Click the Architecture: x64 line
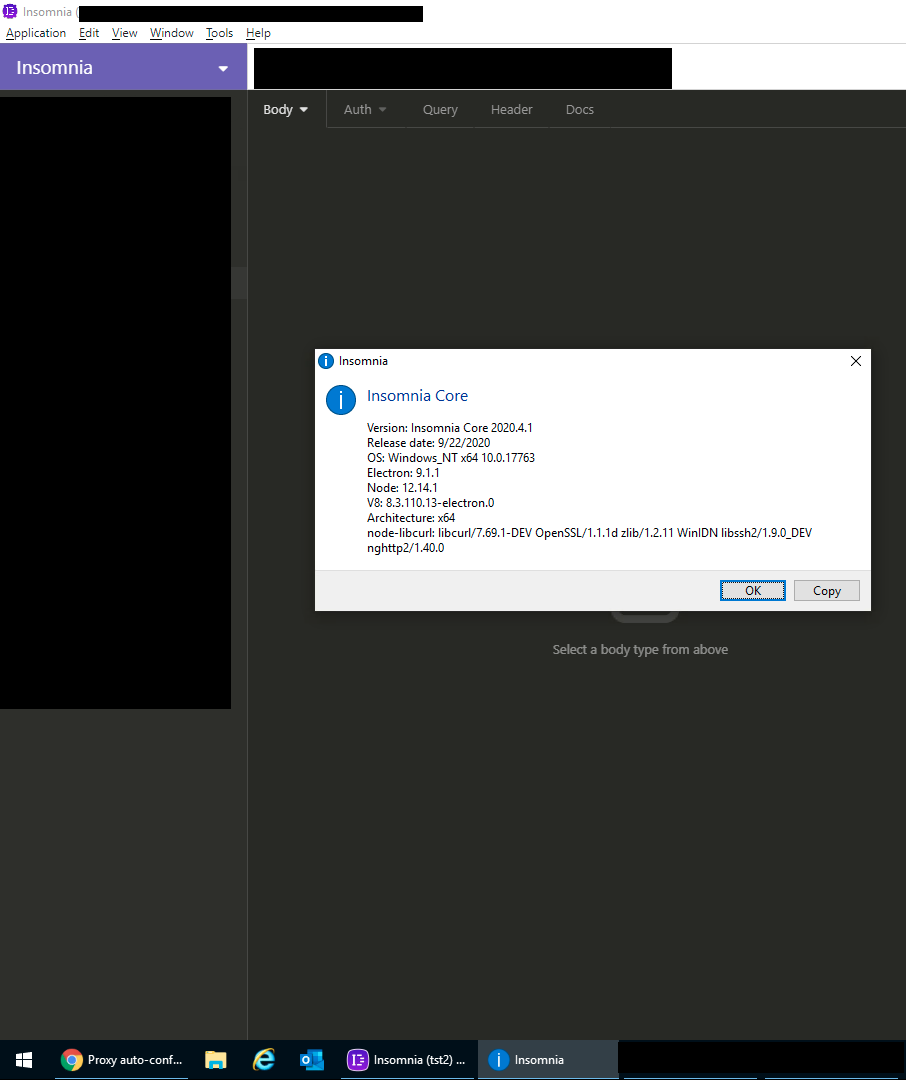 tap(411, 518)
